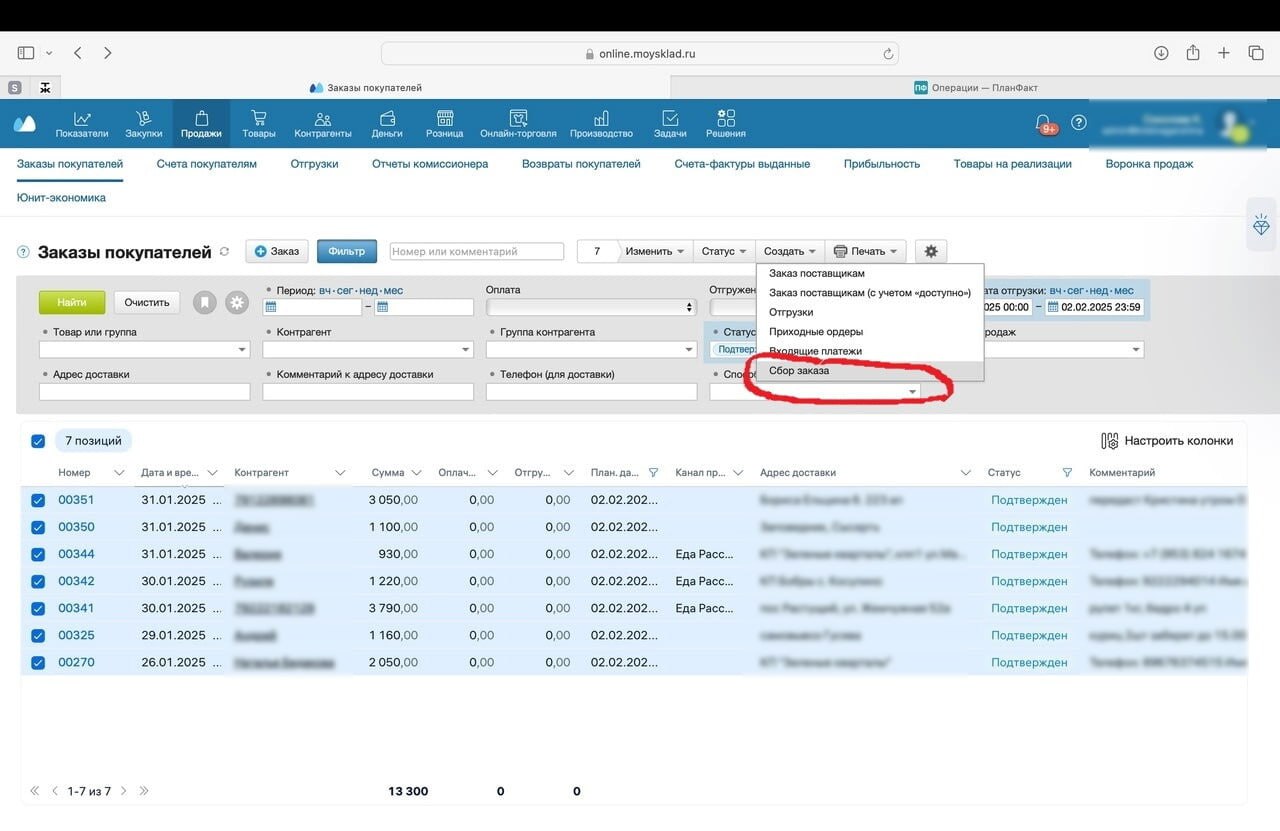1280x831 pixels.
Task: Uncheck the checkbox for order 00344
Action: coord(38,554)
